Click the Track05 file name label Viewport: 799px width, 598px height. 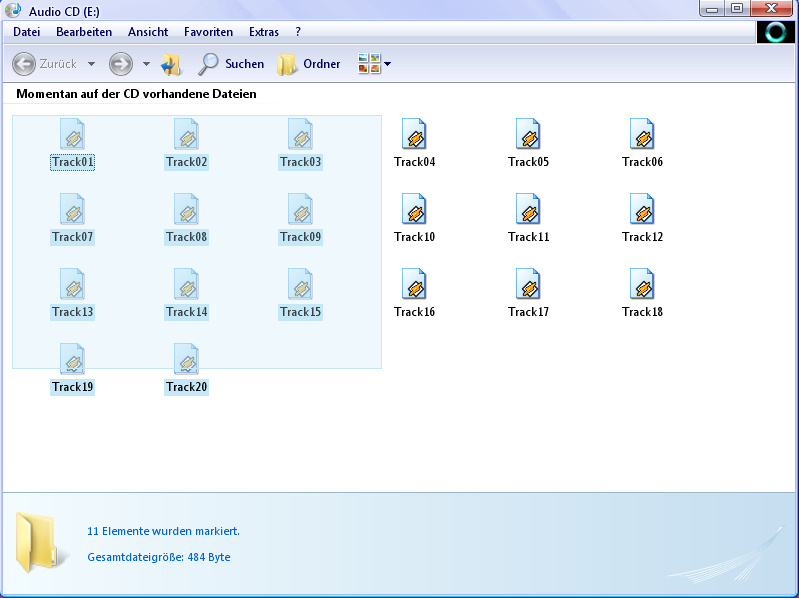pos(528,162)
